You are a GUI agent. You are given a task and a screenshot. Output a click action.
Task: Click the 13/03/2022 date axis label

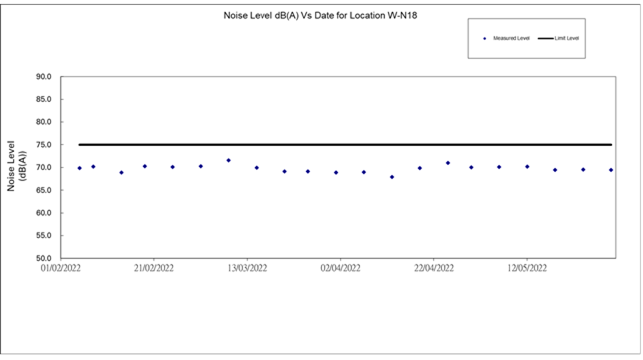(247, 268)
